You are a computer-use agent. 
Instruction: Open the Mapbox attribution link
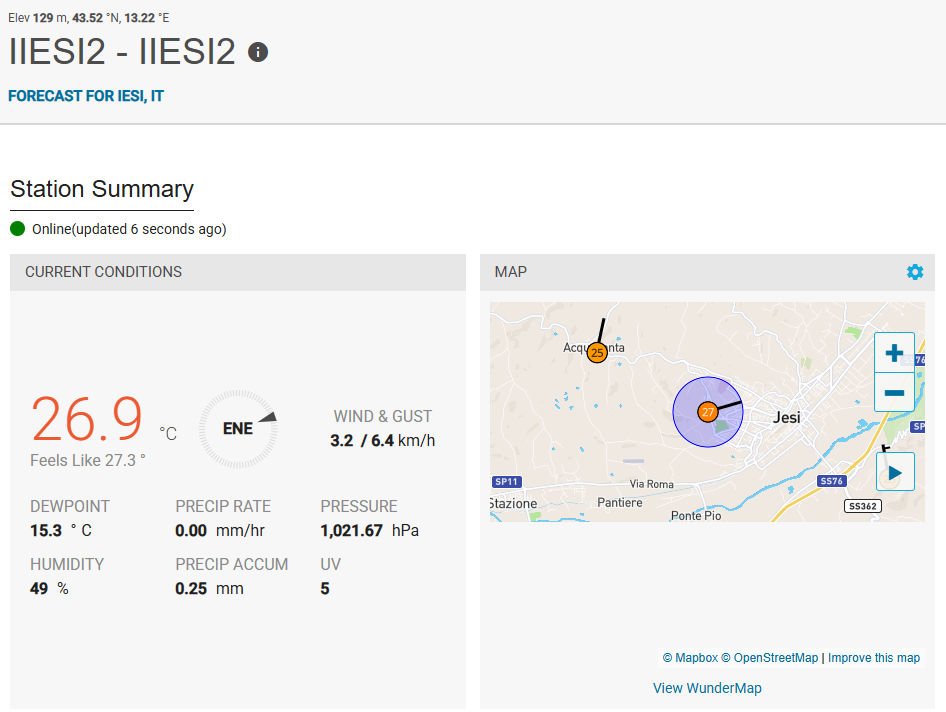690,658
